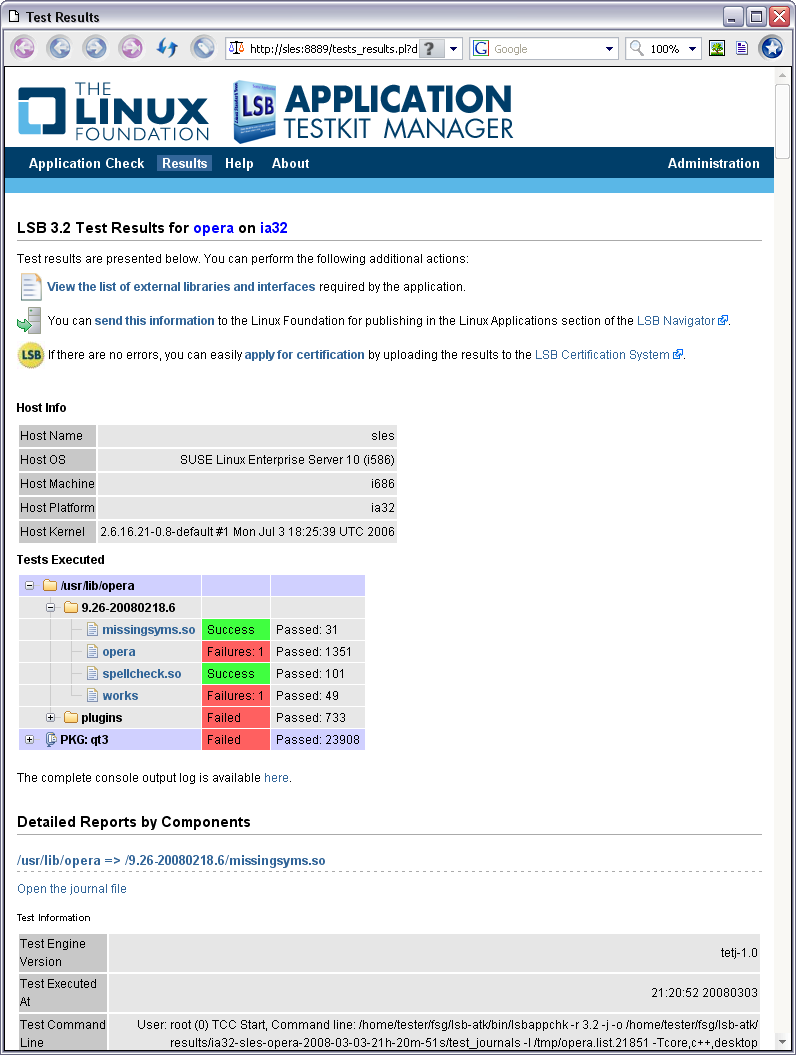The height and width of the screenshot is (1055, 796).
Task: Open the opera file test result
Action: tap(118, 652)
